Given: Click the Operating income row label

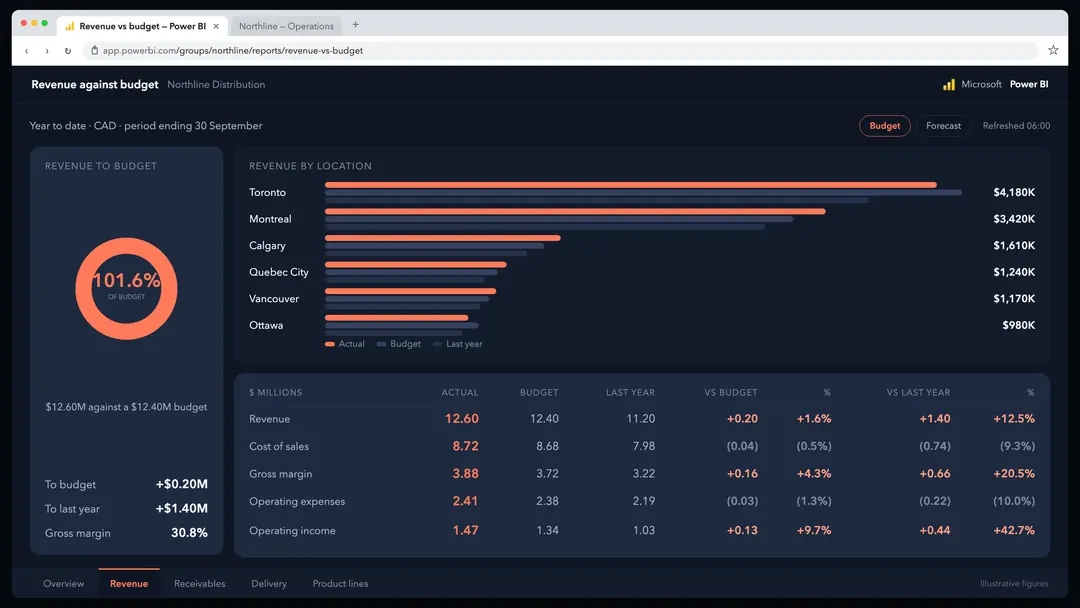Looking at the screenshot, I should pos(292,531).
